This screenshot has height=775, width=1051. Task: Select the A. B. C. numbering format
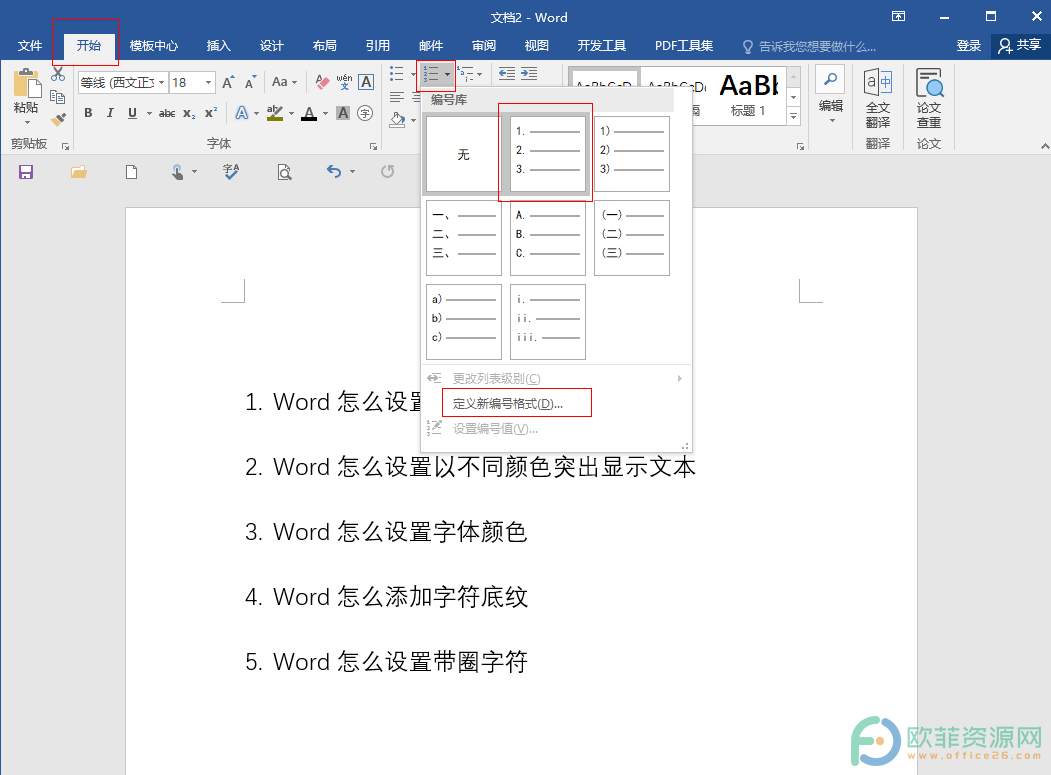coord(548,238)
